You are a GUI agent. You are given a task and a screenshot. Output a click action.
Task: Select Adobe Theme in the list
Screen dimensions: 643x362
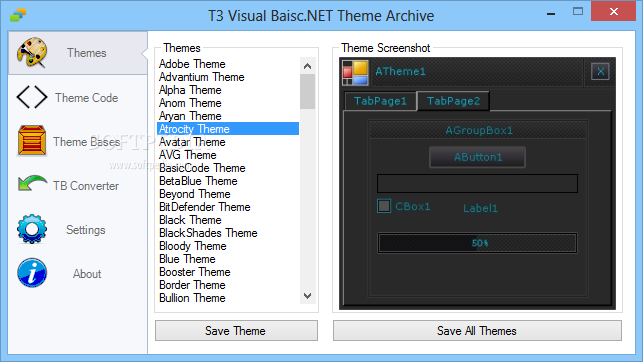coord(228,64)
